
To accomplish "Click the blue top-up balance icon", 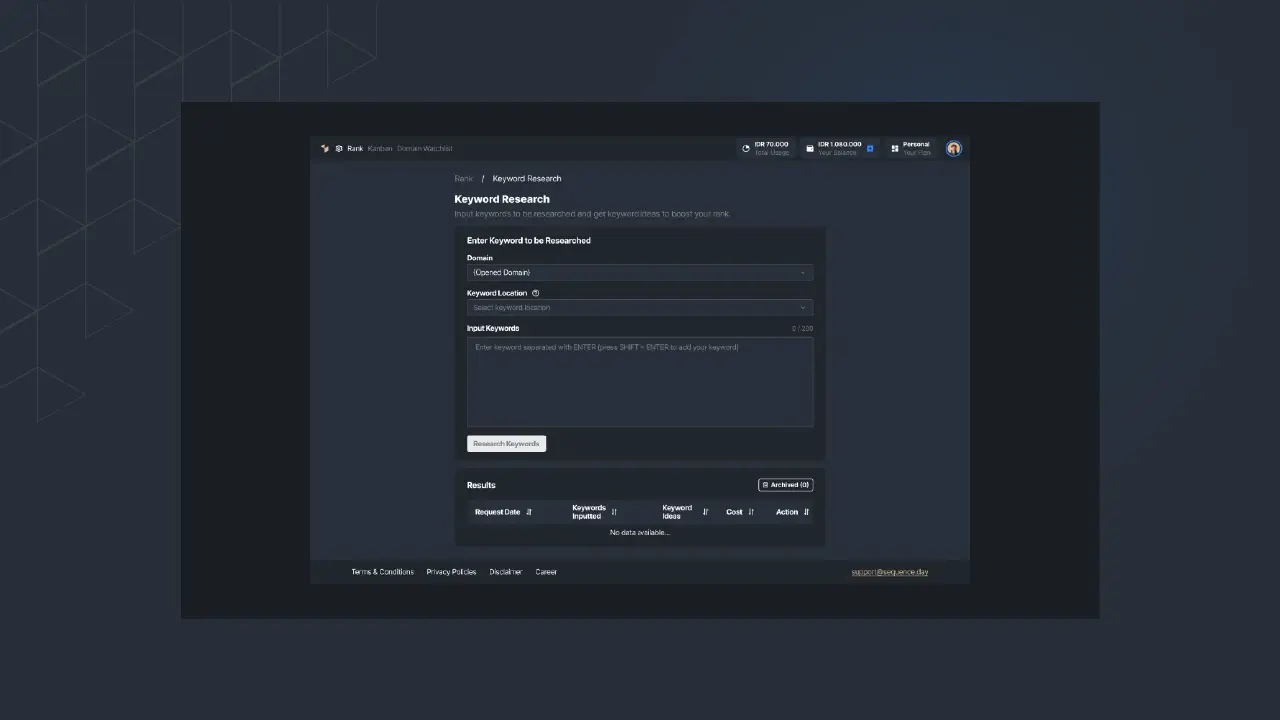I will click(870, 148).
